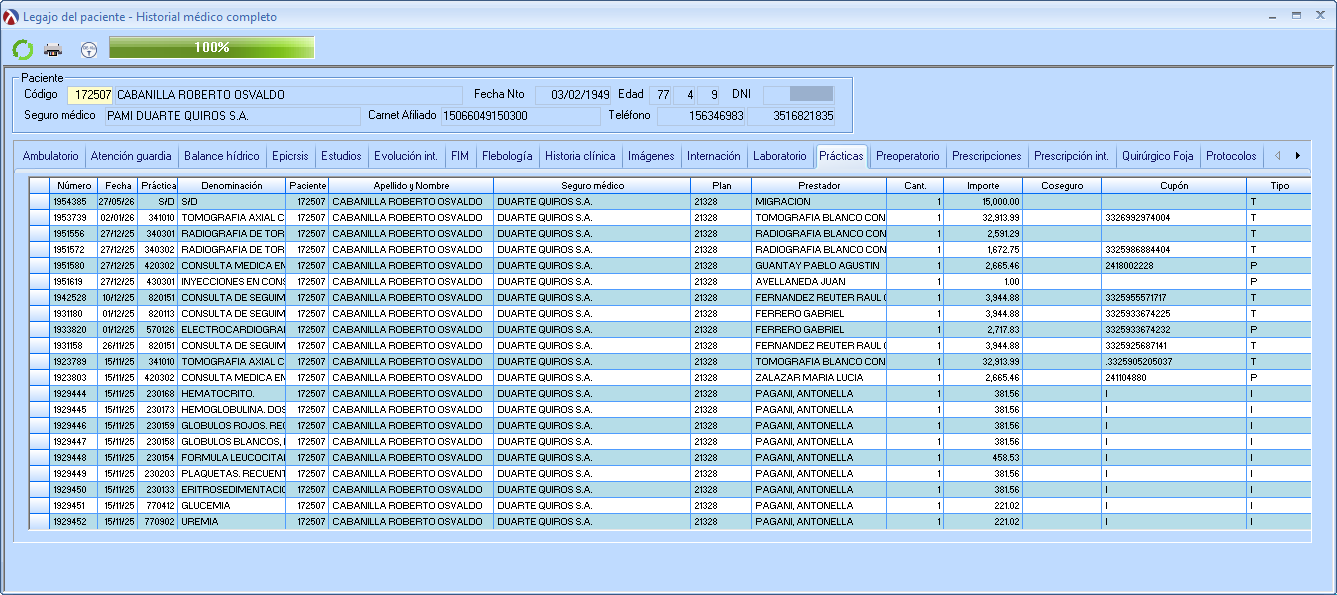This screenshot has width=1337, height=595.
Task: Click the HEMATOCRITO. cell
Action: 232,394
